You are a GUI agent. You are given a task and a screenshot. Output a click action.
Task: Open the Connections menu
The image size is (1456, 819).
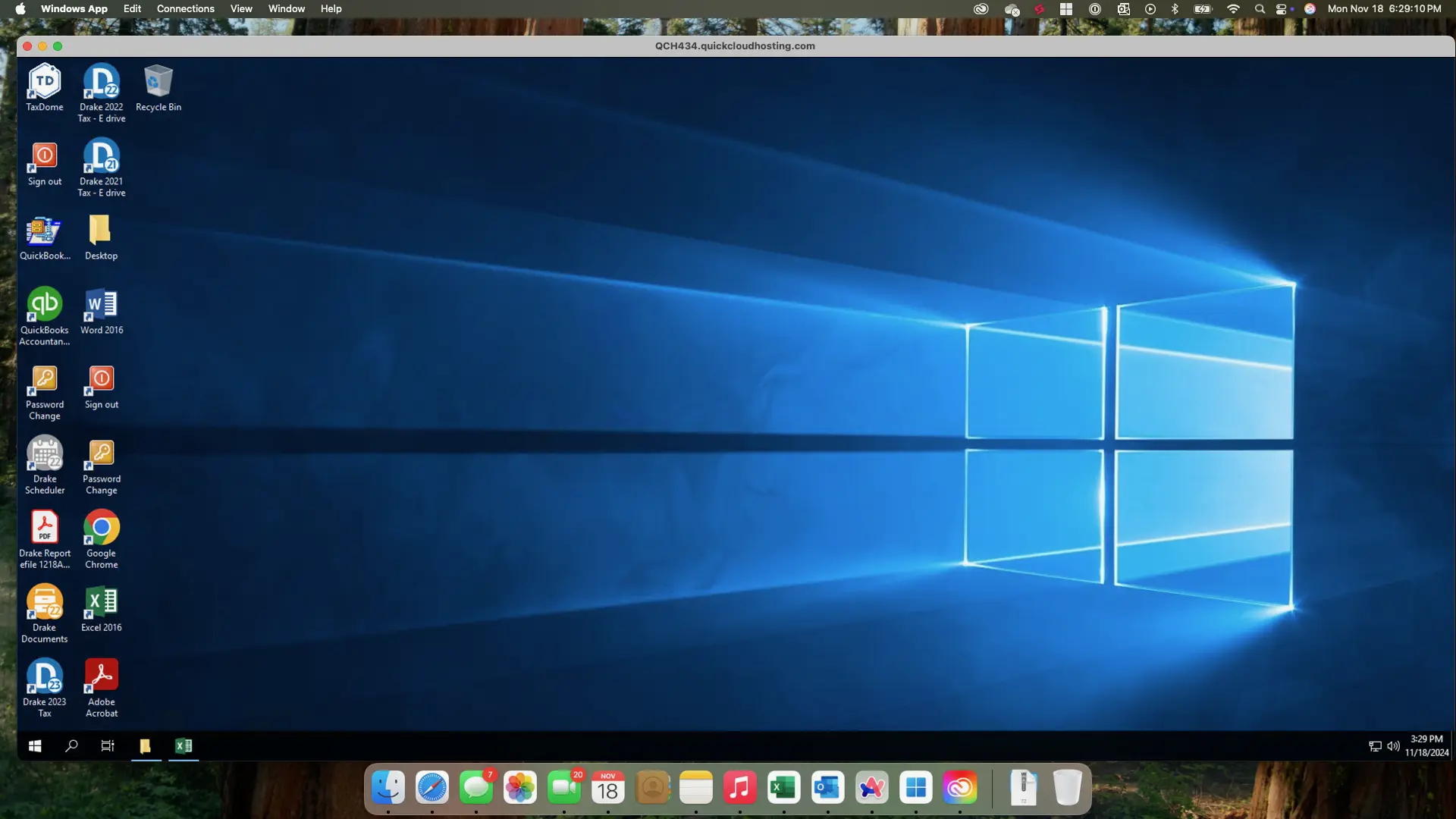185,9
